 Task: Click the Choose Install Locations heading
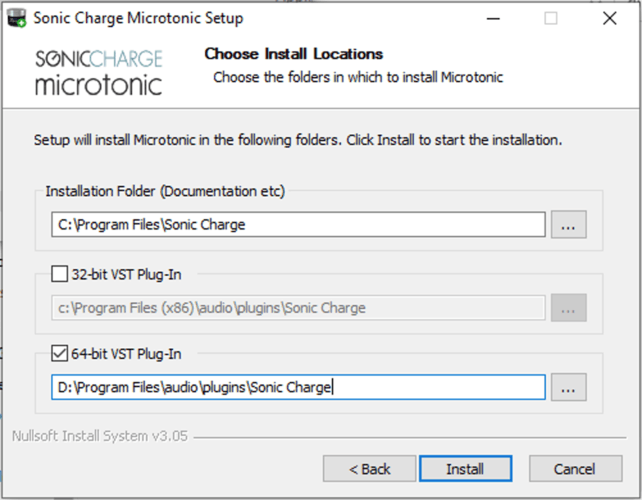click(294, 54)
